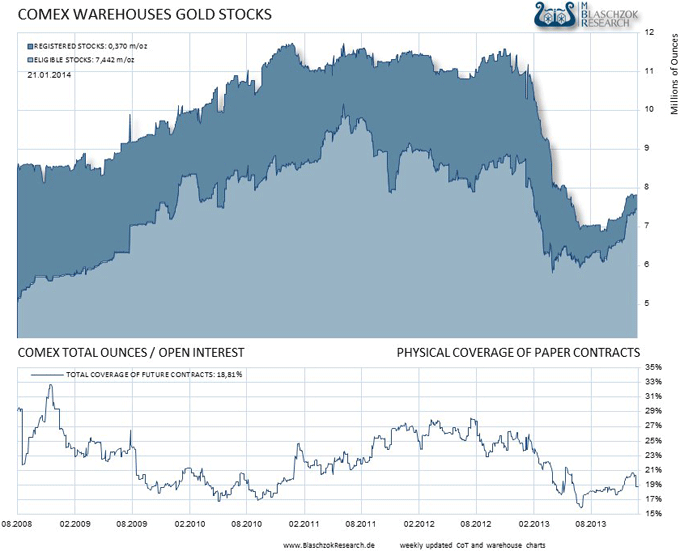The height and width of the screenshot is (551, 680).
Task: Click the 5 value on the y-axis
Action: (647, 303)
